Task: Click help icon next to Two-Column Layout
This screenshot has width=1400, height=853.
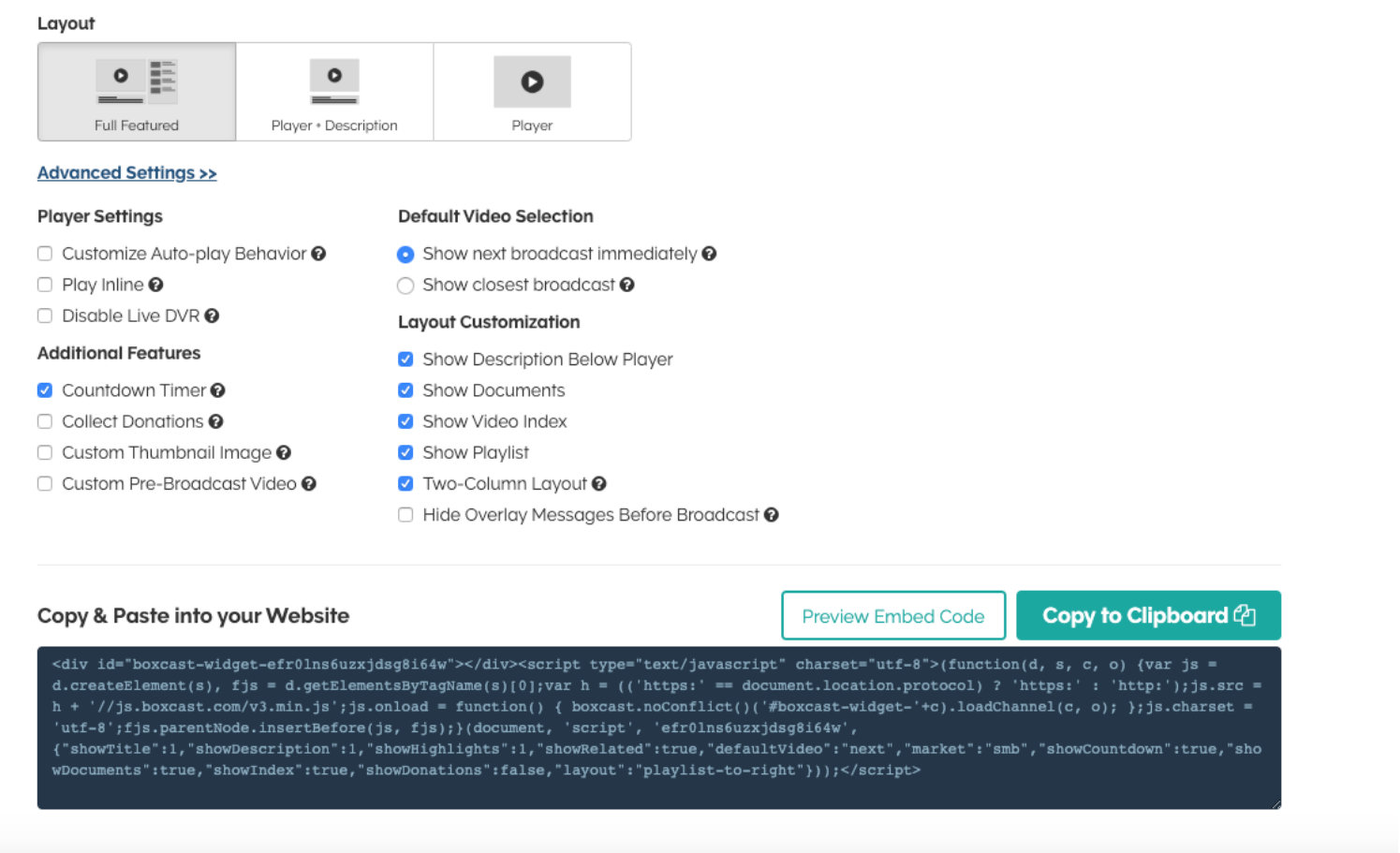Action: point(600,483)
